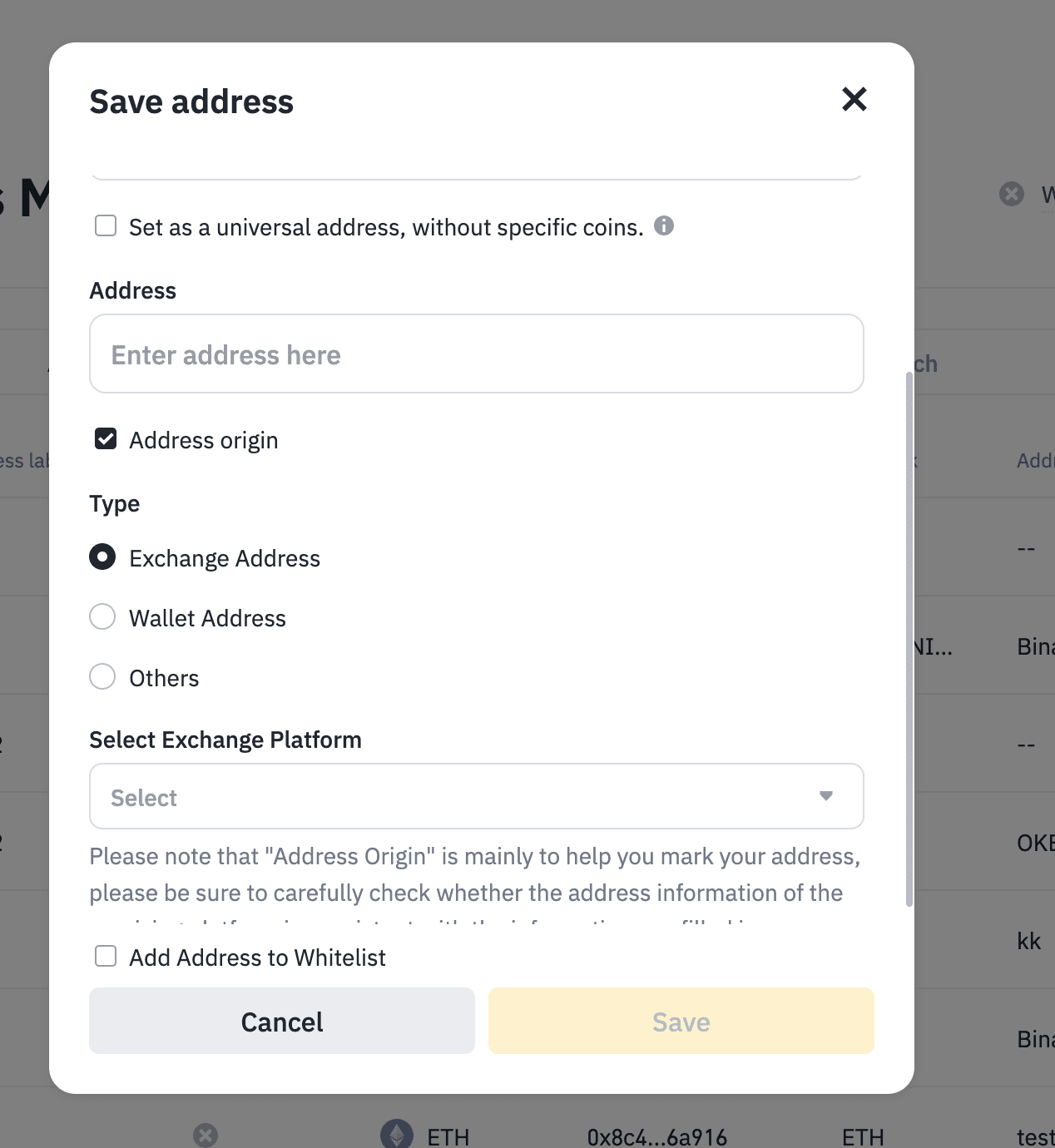Click the Address Origin note text

point(474,875)
